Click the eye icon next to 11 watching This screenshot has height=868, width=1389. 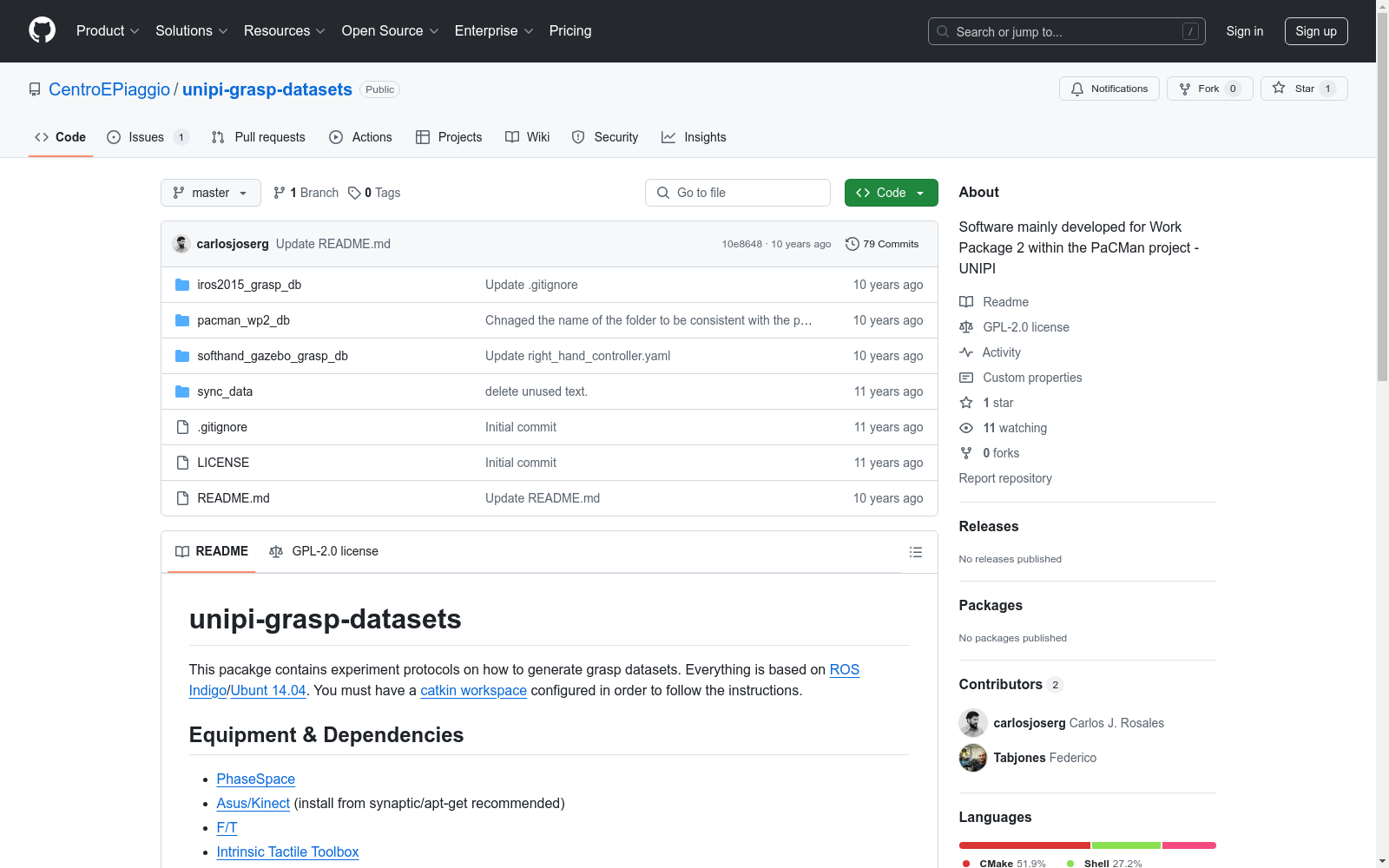pos(966,428)
